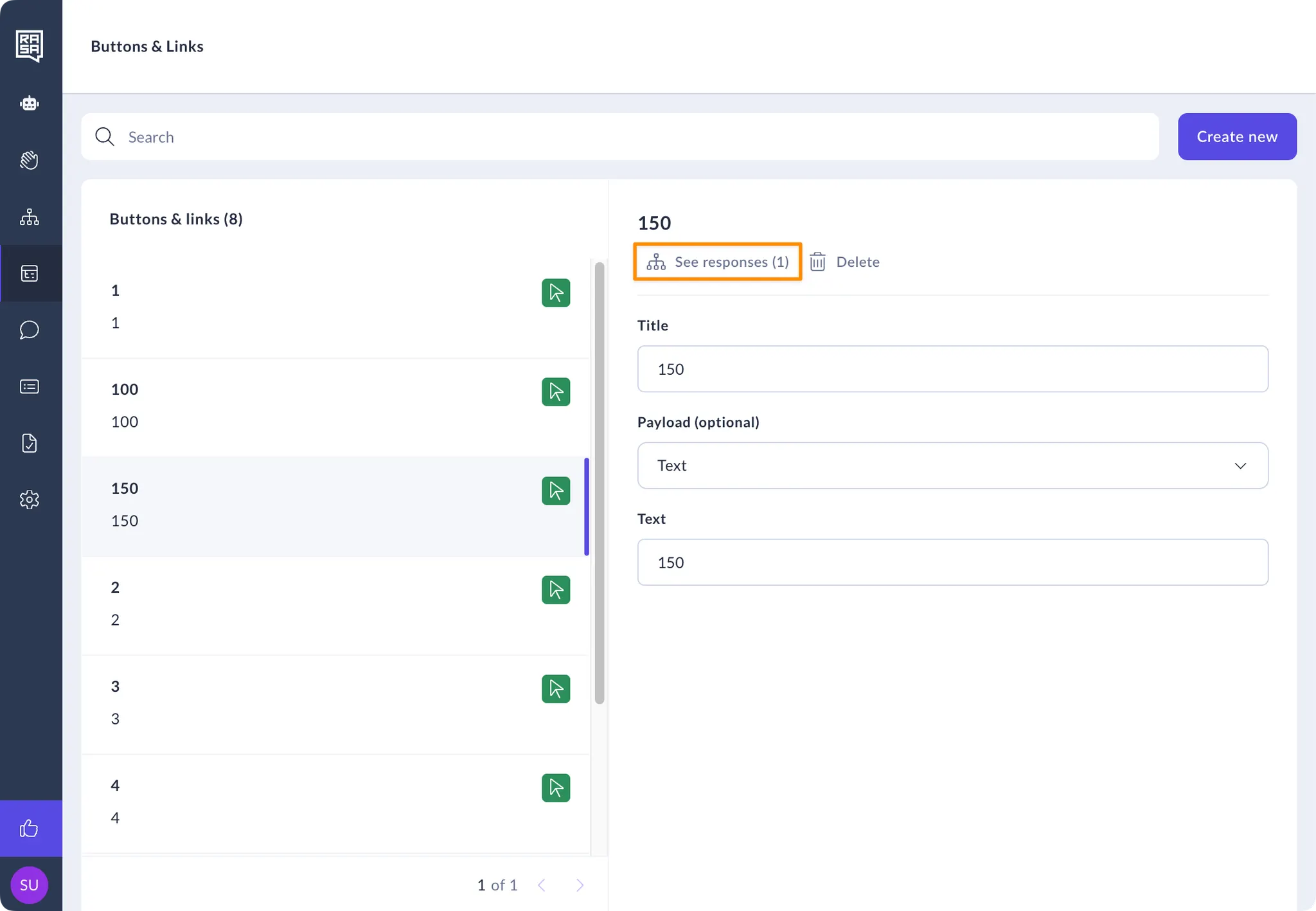Screen dimensions: 1316x911
Task: Click See responses (1)
Action: 718,262
